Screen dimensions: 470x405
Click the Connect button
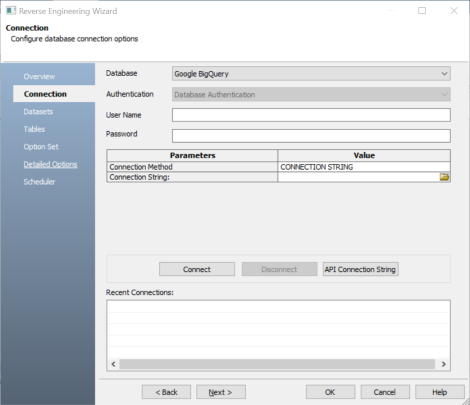pos(197,269)
